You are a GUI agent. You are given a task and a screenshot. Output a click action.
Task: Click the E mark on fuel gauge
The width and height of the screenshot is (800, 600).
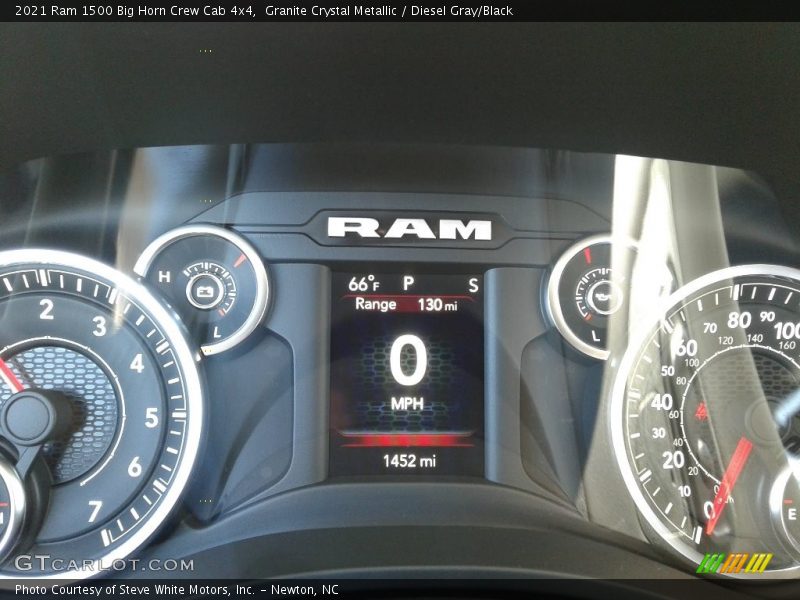(x=792, y=514)
